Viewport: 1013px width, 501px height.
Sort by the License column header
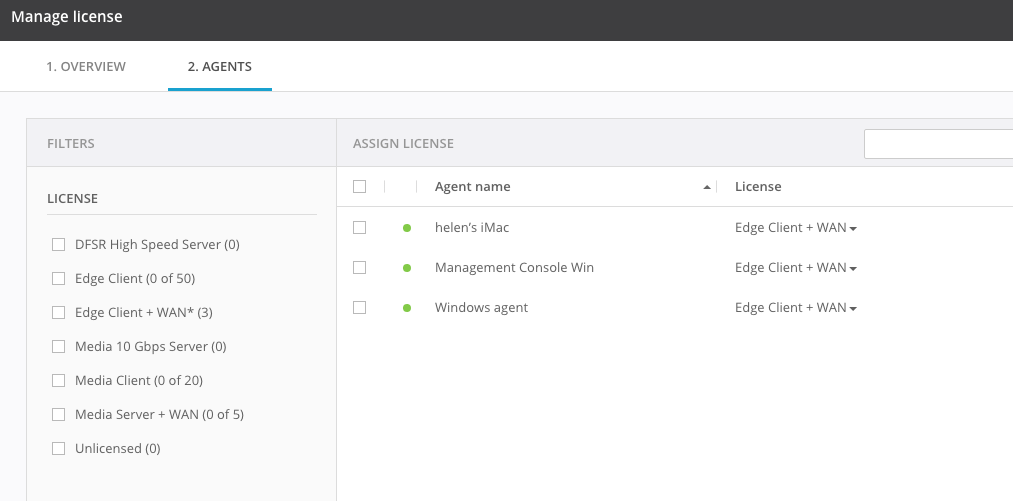click(x=758, y=187)
